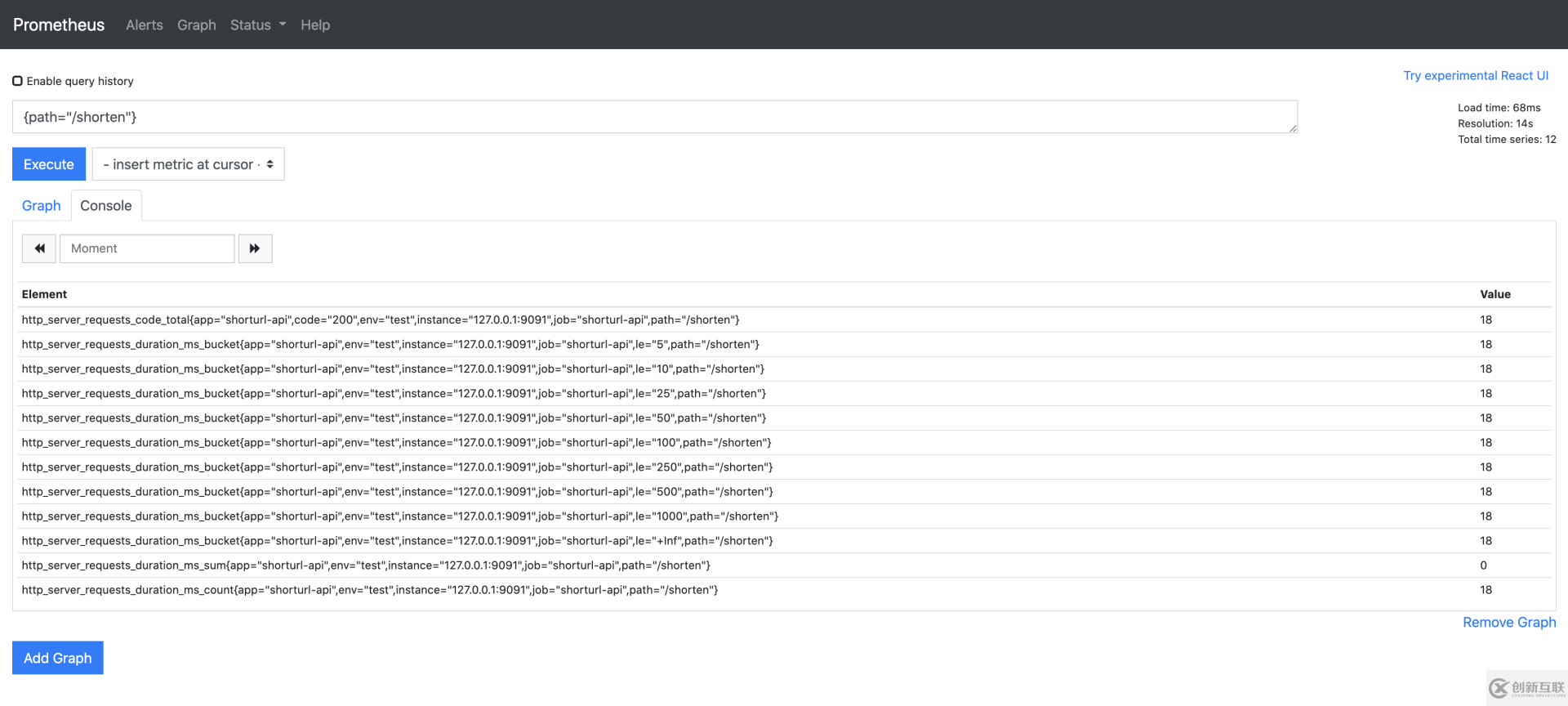This screenshot has width=1568, height=706.
Task: Click the Prometheus brand link
Action: pyautogui.click(x=59, y=25)
